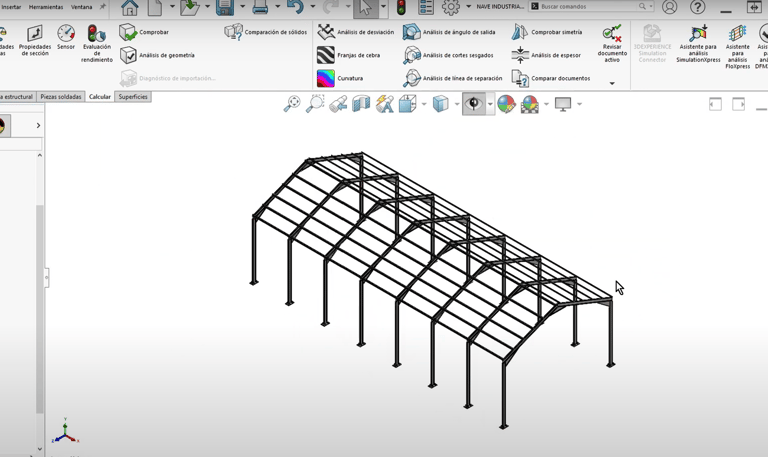Click the Select cursor tool

[x=366, y=7]
